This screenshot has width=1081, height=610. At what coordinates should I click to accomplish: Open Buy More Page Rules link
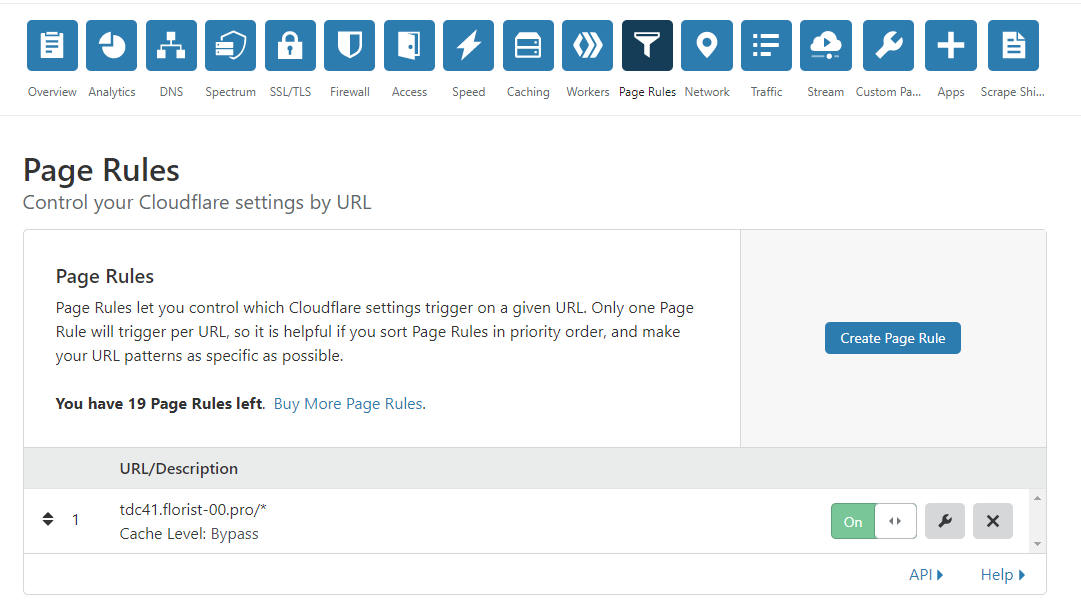[x=348, y=404]
